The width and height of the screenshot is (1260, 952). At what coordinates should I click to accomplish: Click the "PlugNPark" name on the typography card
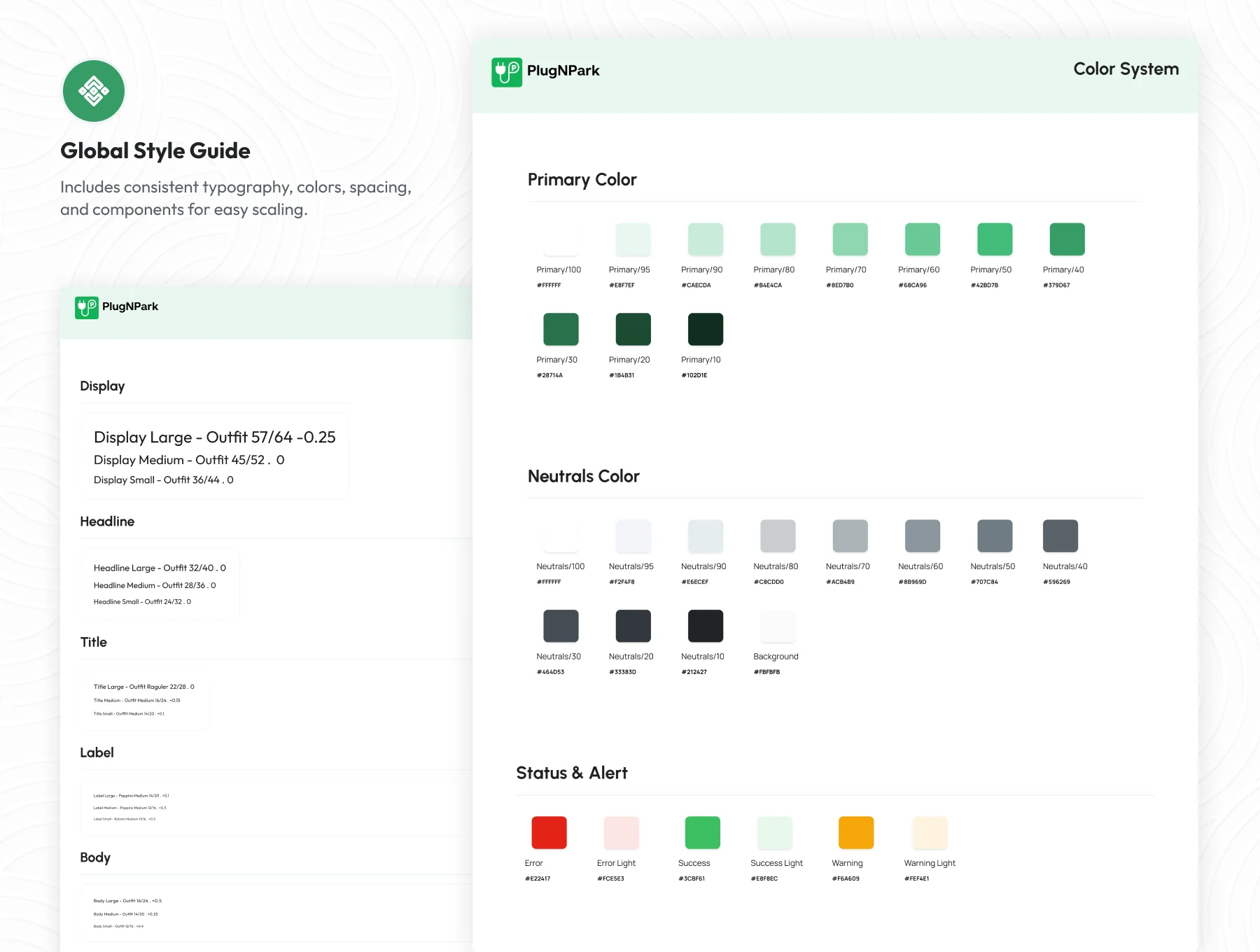click(x=130, y=307)
